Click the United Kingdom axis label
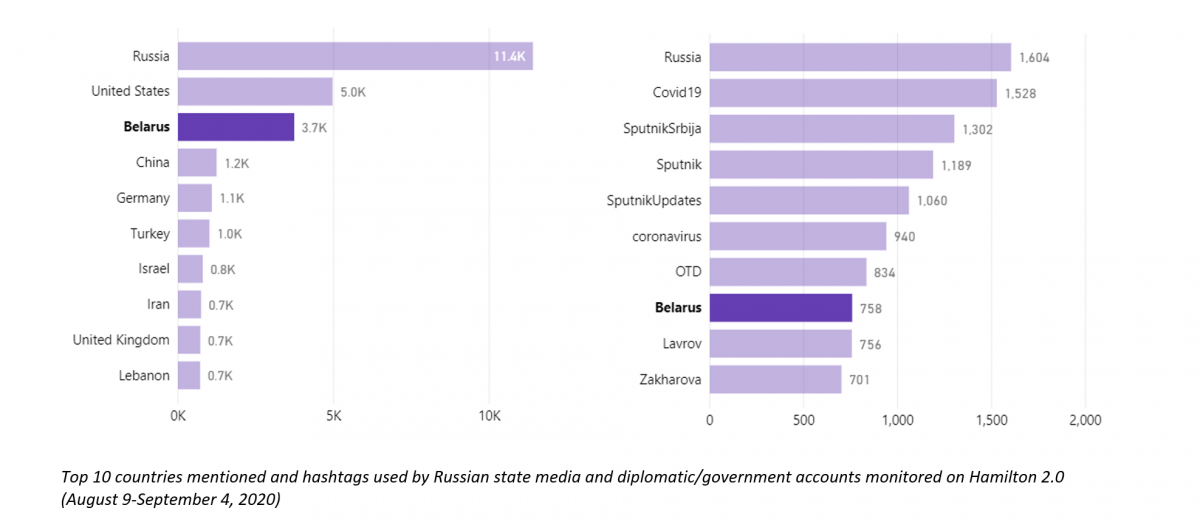The width and height of the screenshot is (1200, 522). pyautogui.click(x=121, y=340)
